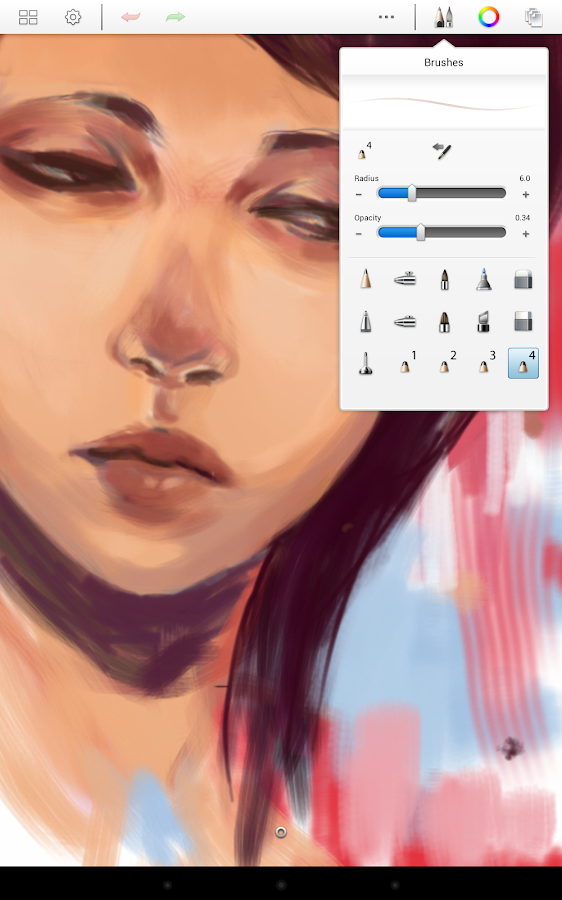Viewport: 562px width, 900px height.
Task: Select the pencil brush in first row
Action: [366, 279]
